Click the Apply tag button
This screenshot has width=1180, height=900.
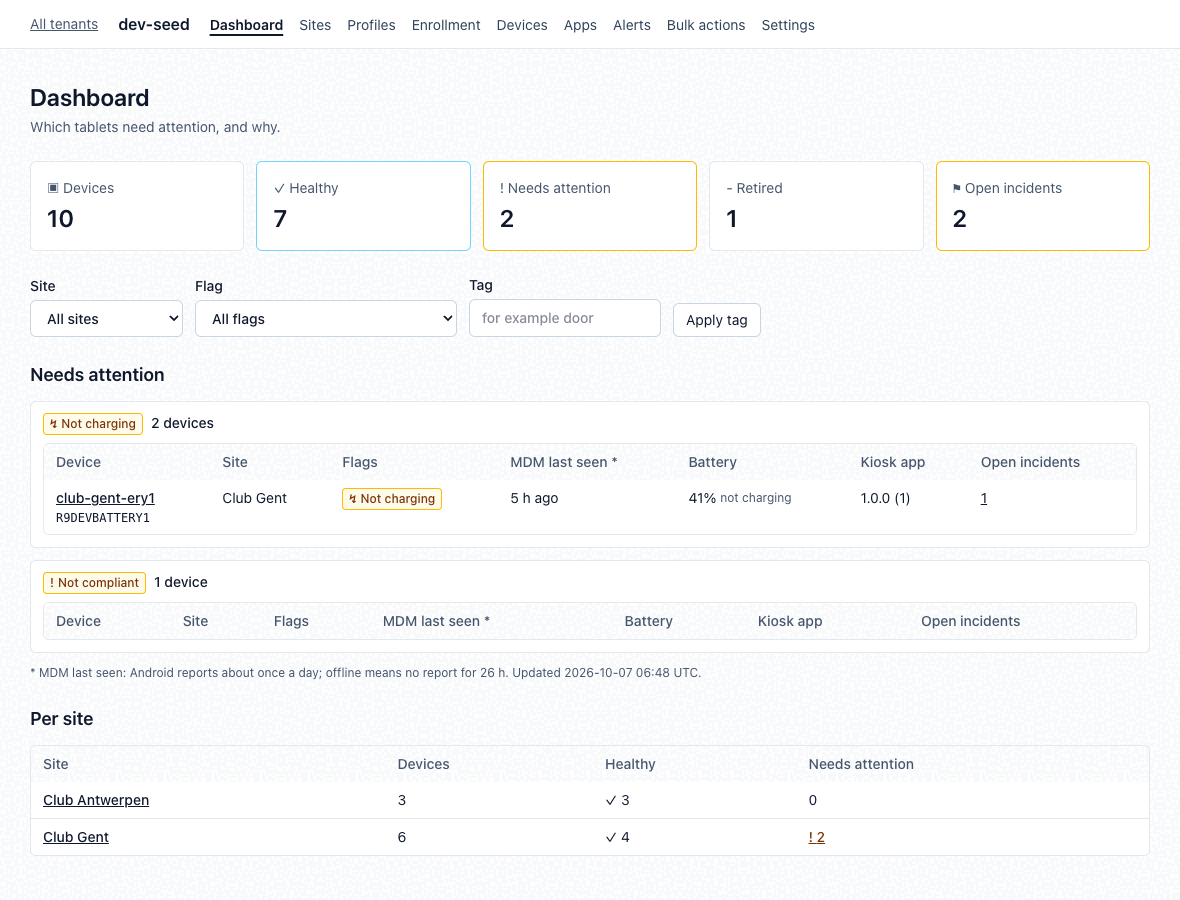(716, 320)
